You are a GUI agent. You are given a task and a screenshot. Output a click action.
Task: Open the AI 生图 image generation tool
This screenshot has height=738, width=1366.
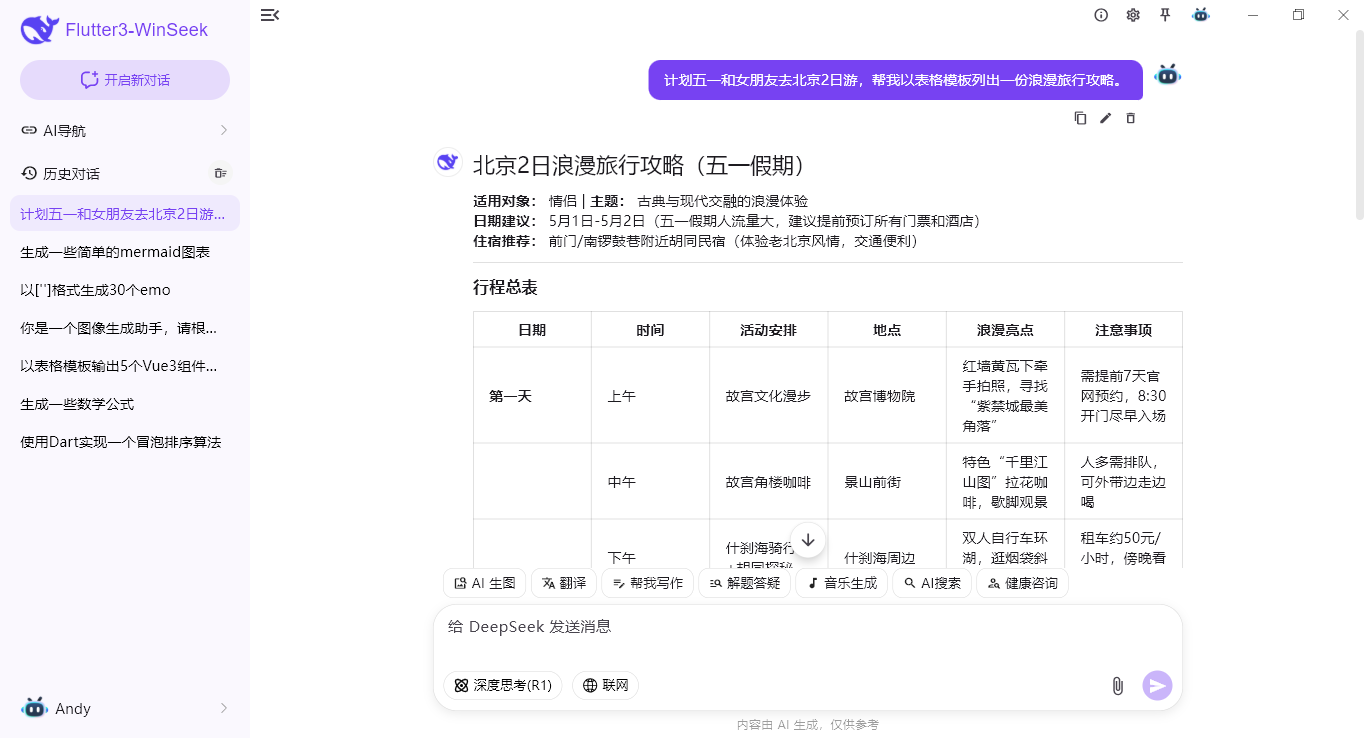point(484,583)
